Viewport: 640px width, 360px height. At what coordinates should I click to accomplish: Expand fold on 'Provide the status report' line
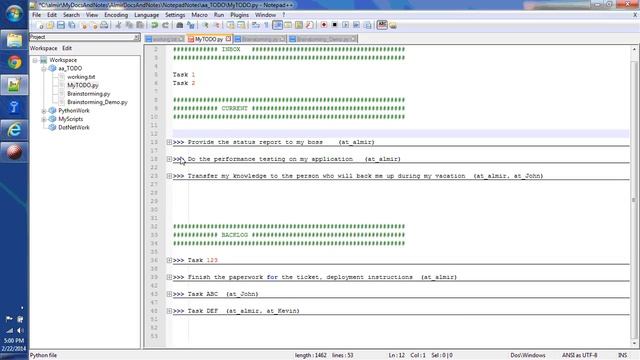pyautogui.click(x=169, y=142)
